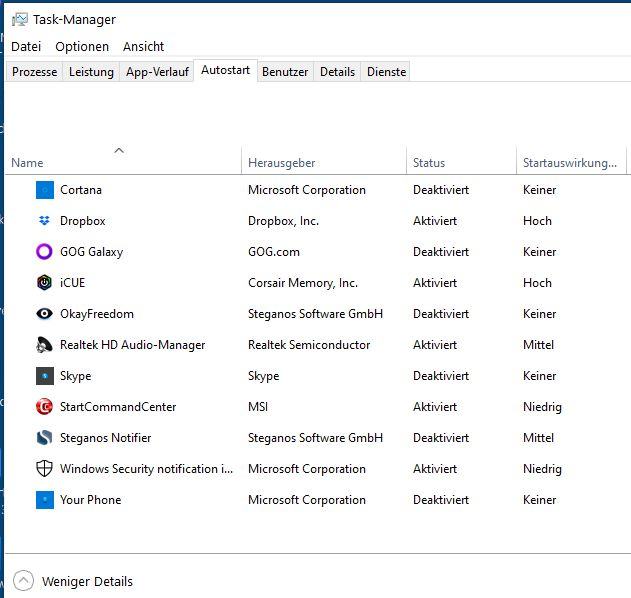Click Hoch impact in iCUE row
The height and width of the screenshot is (598, 631).
tap(537, 283)
